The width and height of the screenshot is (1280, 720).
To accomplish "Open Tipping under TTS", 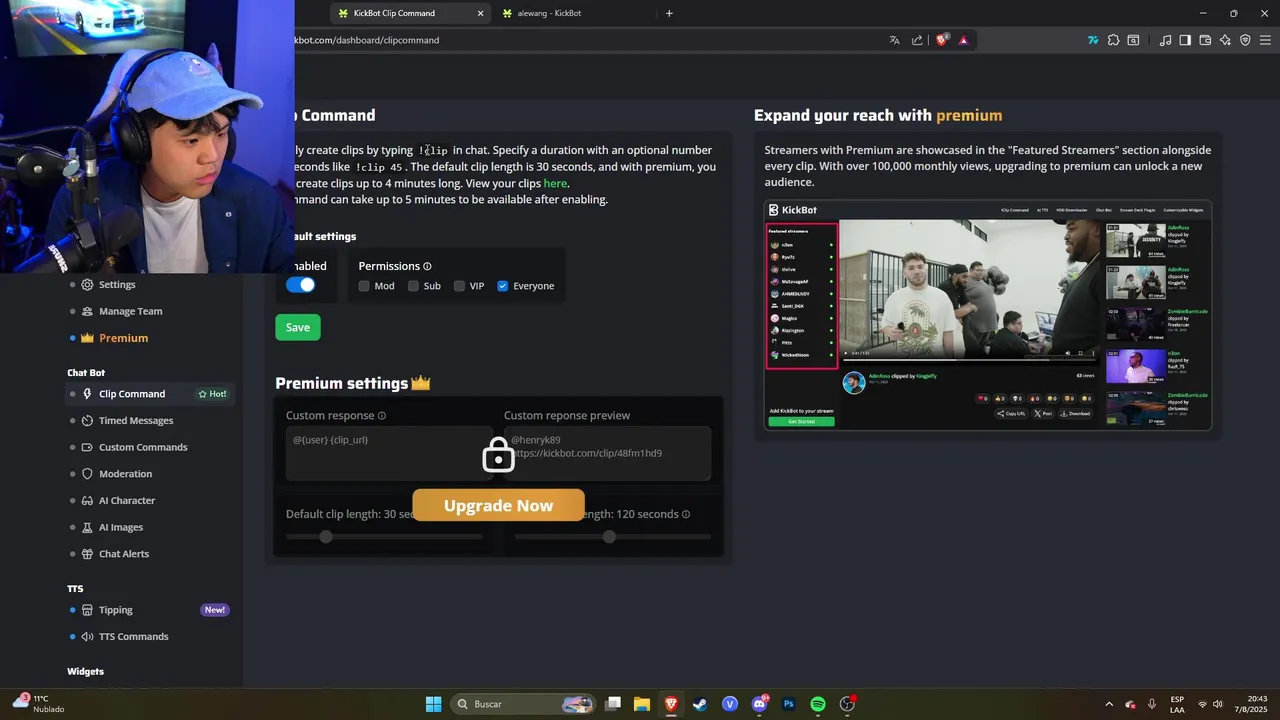I will coord(115,610).
